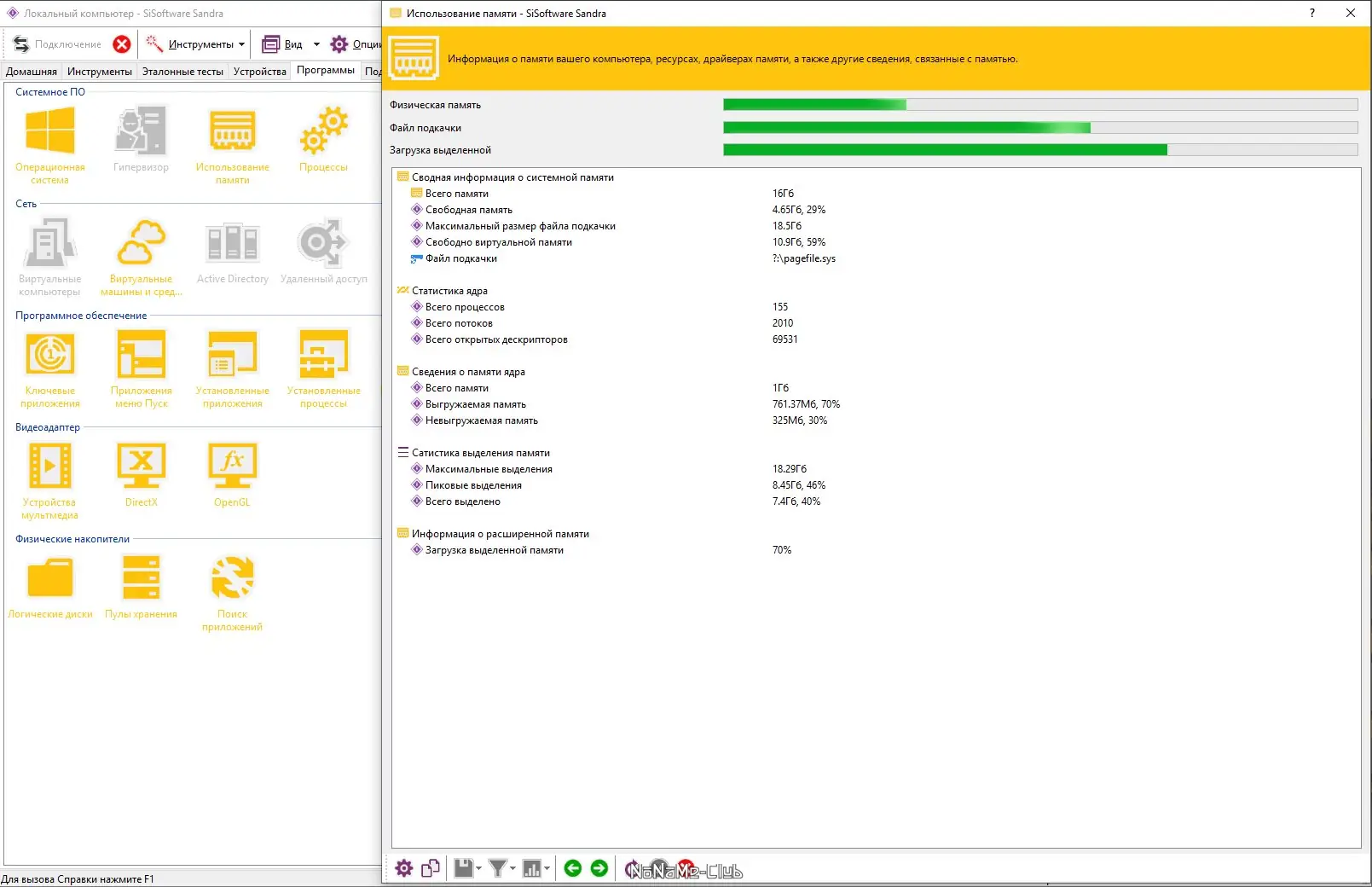This screenshot has width=1372, height=887.
Task: Click the Физическая память progress bar
Action: [x=1040, y=105]
